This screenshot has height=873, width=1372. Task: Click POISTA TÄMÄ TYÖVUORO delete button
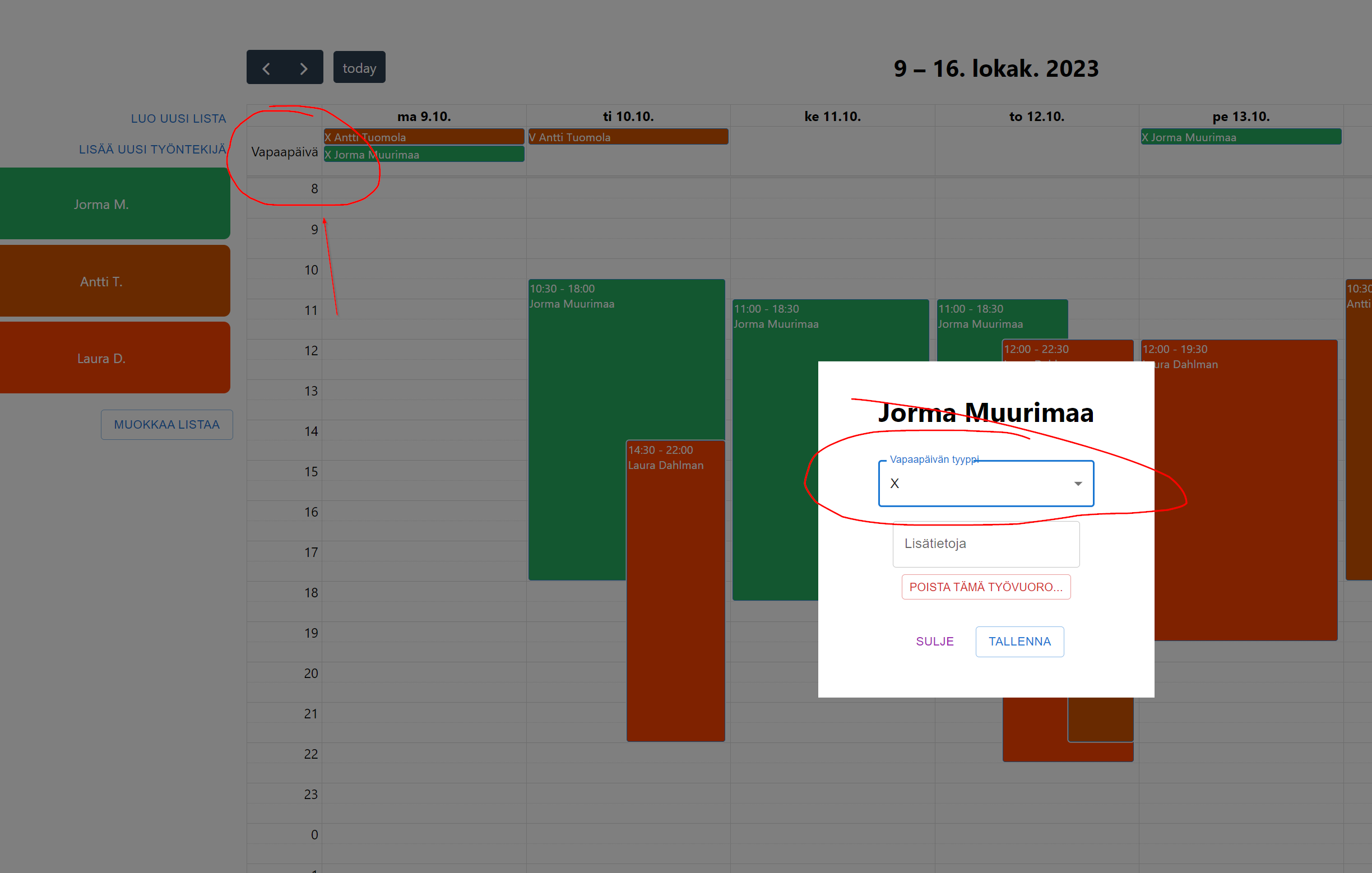(986, 587)
